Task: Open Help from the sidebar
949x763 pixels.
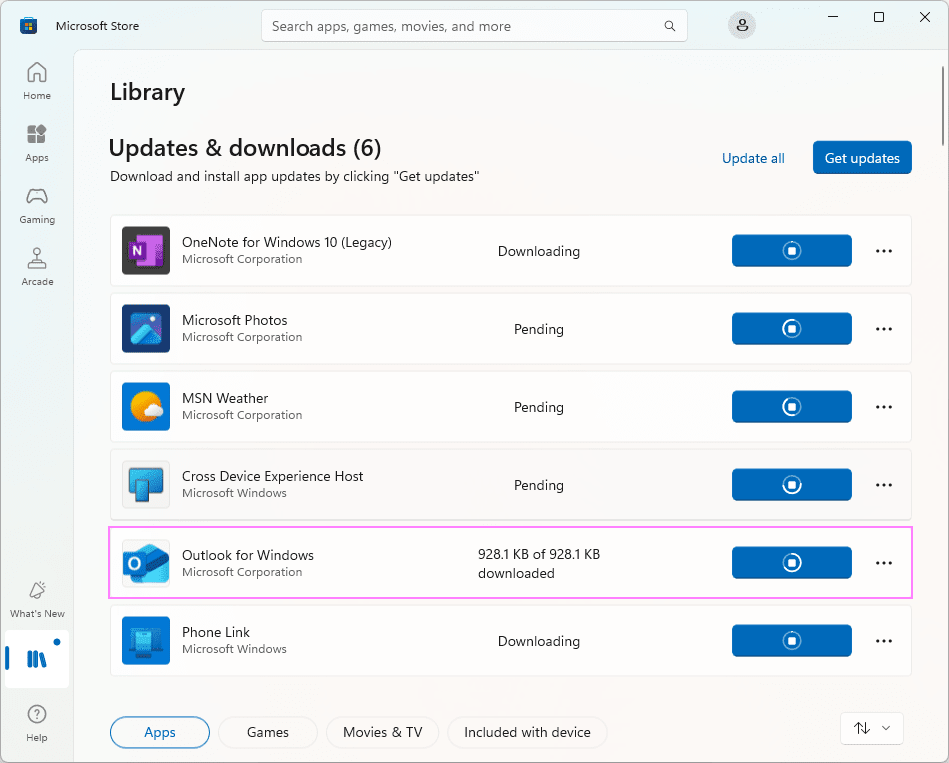Action: [x=37, y=722]
